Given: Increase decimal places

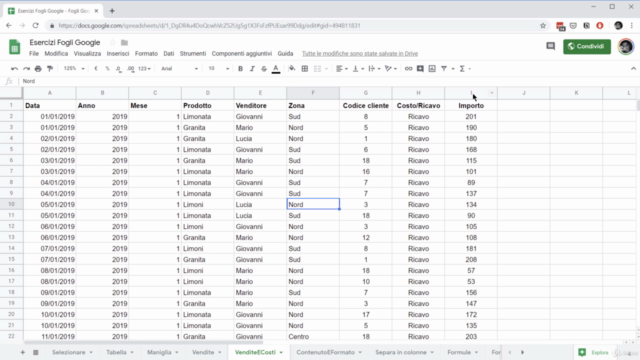Looking at the screenshot, I should click(131, 69).
